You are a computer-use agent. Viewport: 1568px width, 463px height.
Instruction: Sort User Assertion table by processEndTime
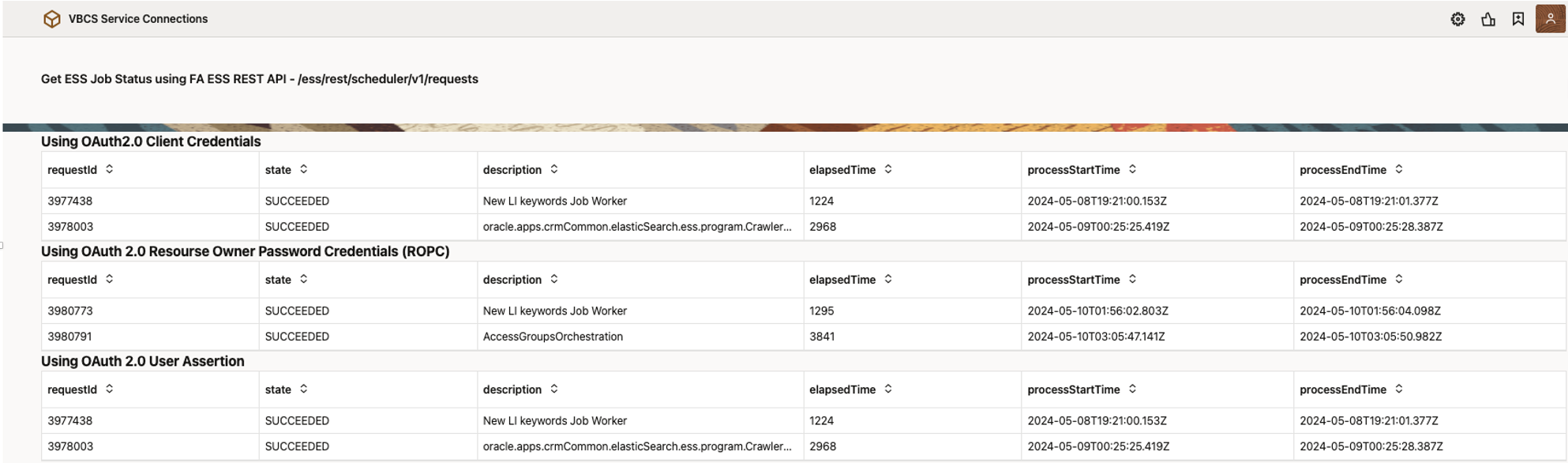pos(1399,389)
